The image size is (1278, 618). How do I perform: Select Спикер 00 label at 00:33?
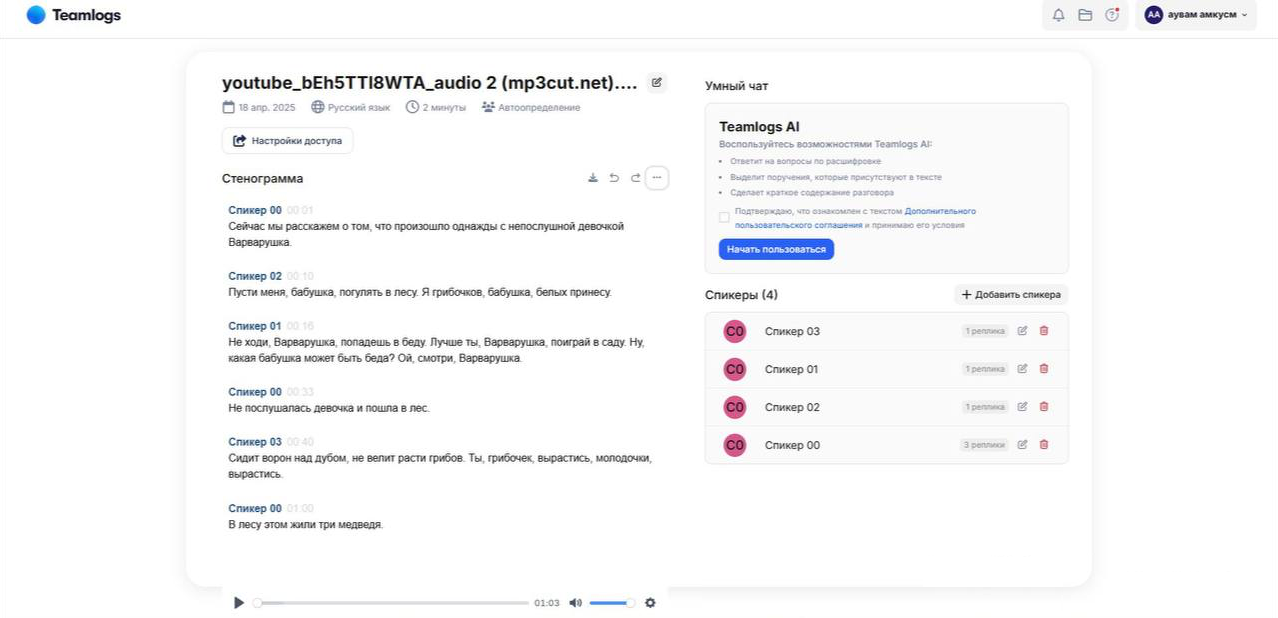point(255,392)
